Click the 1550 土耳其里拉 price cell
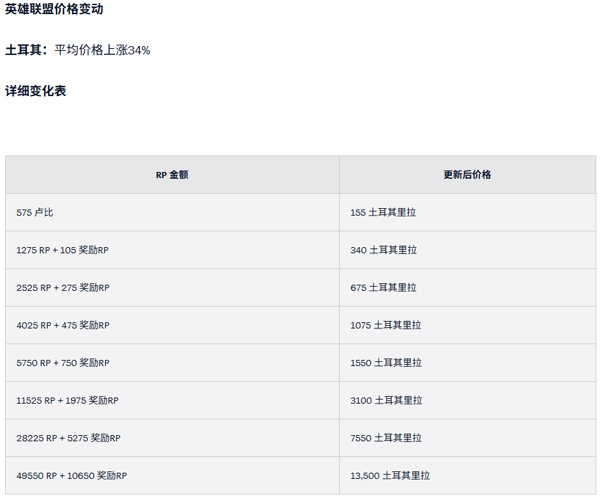The image size is (600, 497). click(x=386, y=362)
